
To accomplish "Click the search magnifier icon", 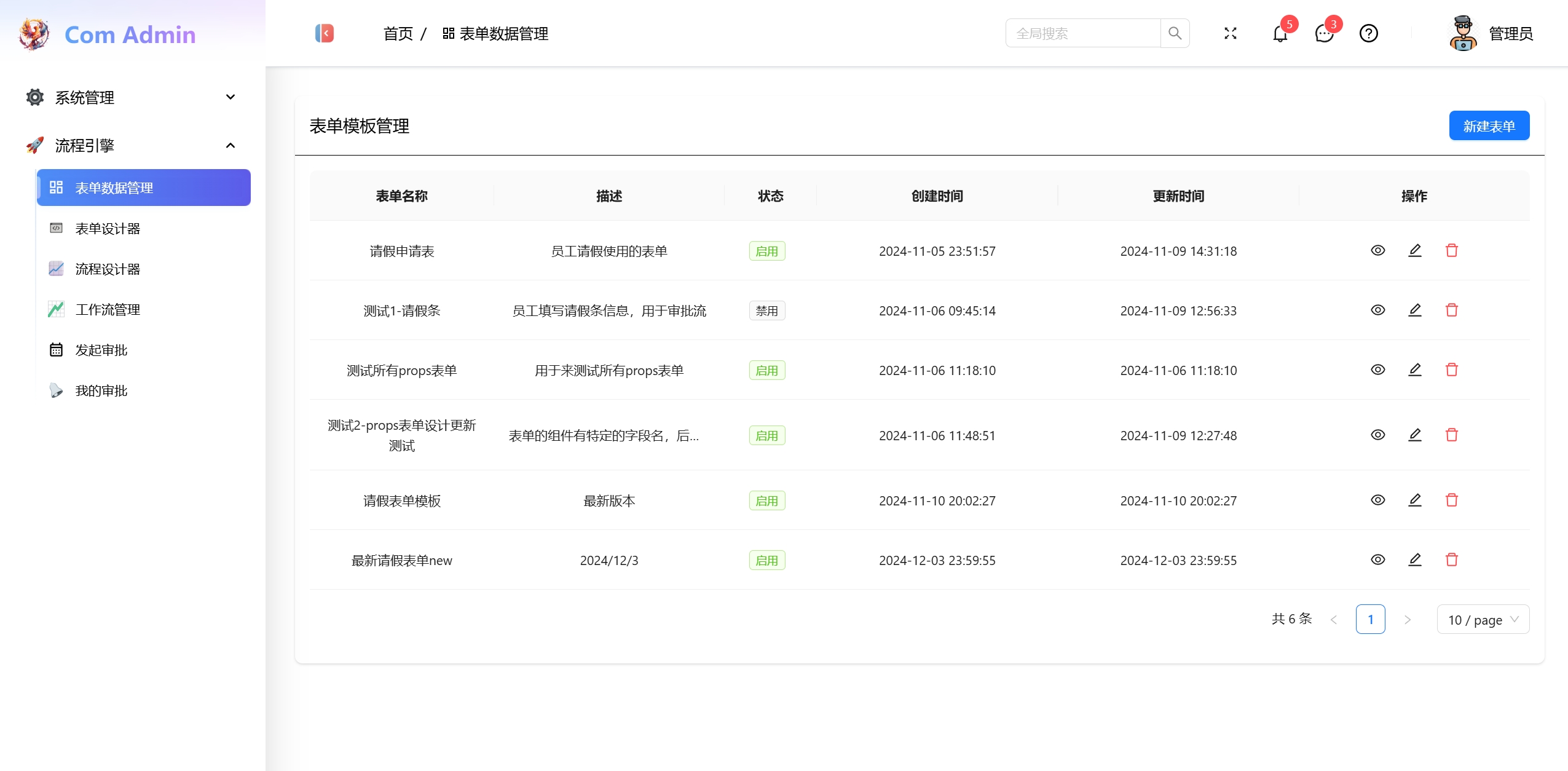I will pos(1175,33).
